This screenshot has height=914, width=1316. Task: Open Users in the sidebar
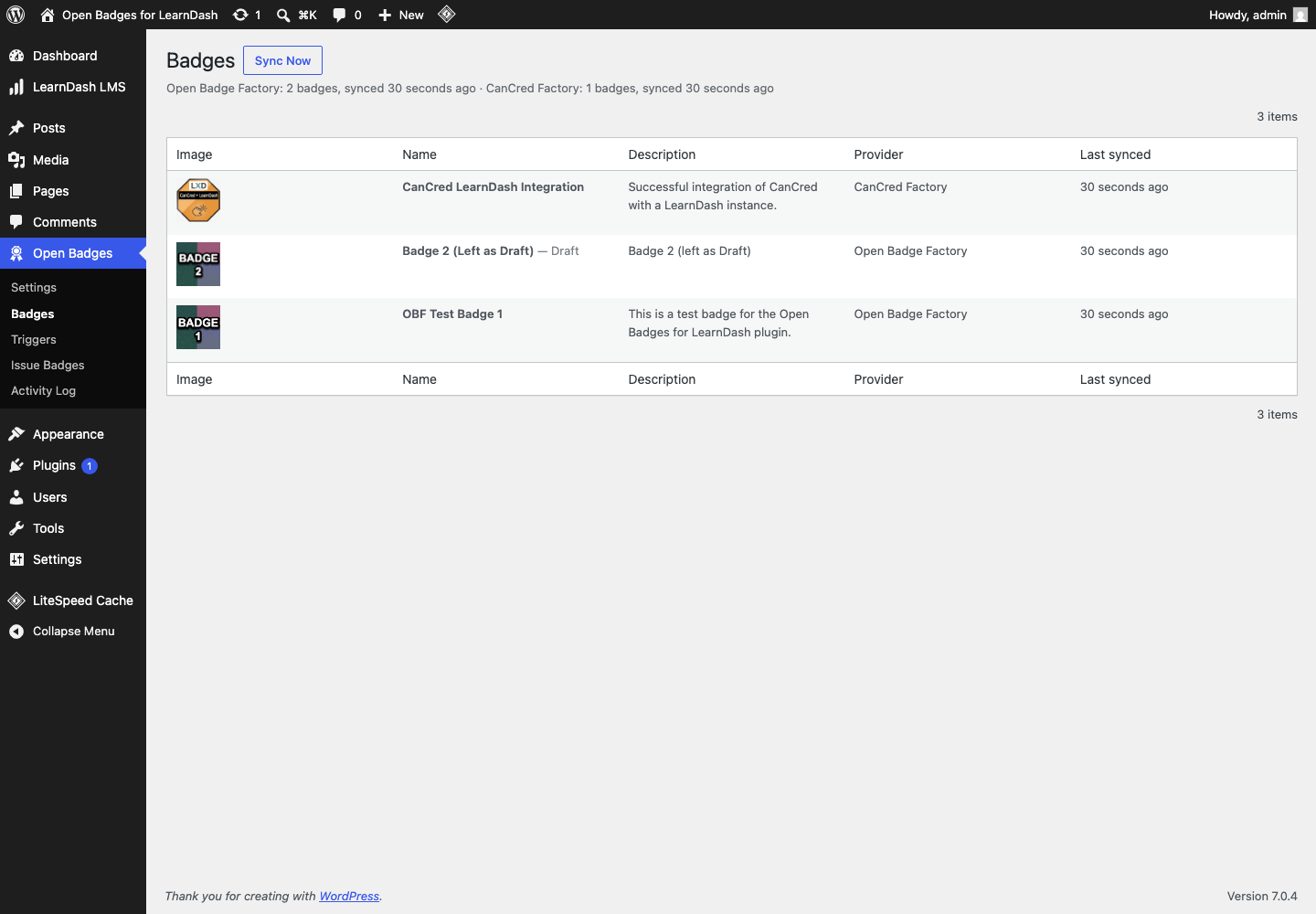(x=73, y=497)
